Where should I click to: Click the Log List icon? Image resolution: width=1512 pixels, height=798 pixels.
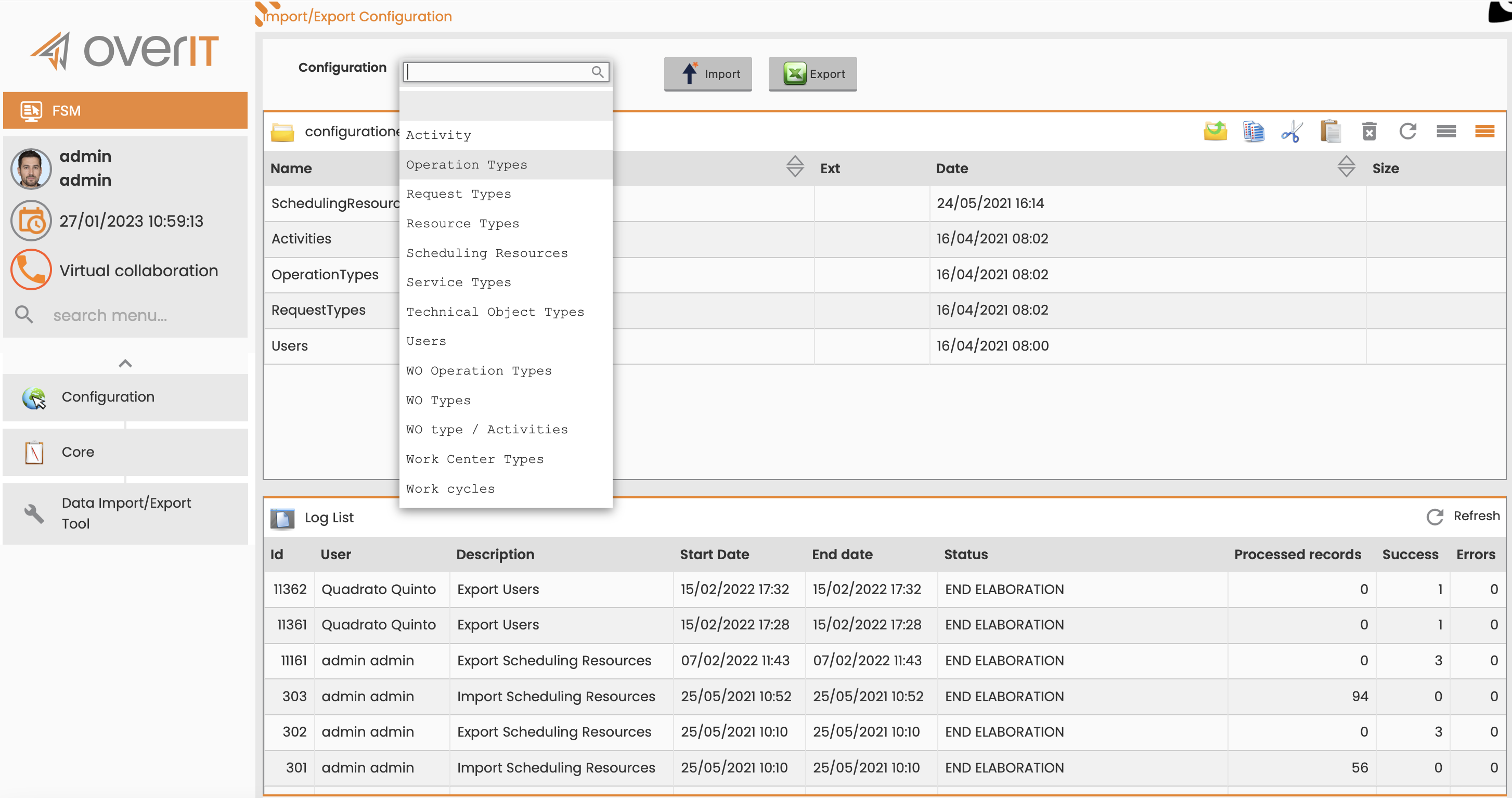tap(282, 518)
